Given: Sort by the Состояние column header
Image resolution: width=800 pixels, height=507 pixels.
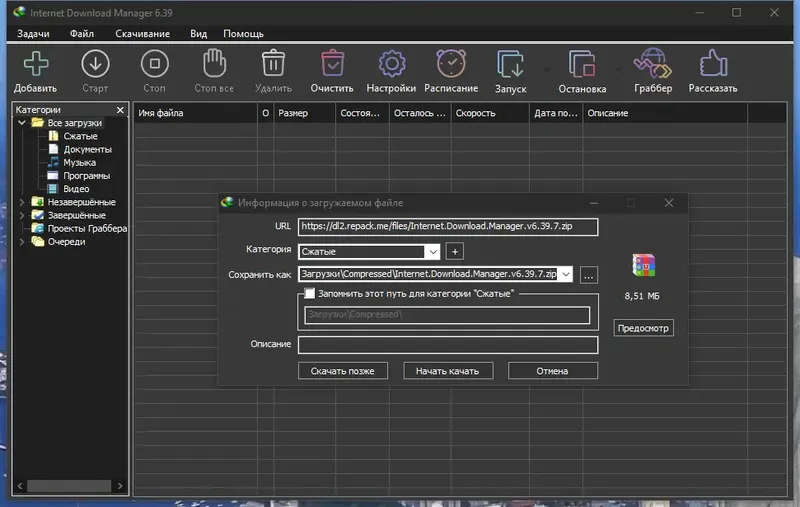Looking at the screenshot, I should [x=362, y=113].
